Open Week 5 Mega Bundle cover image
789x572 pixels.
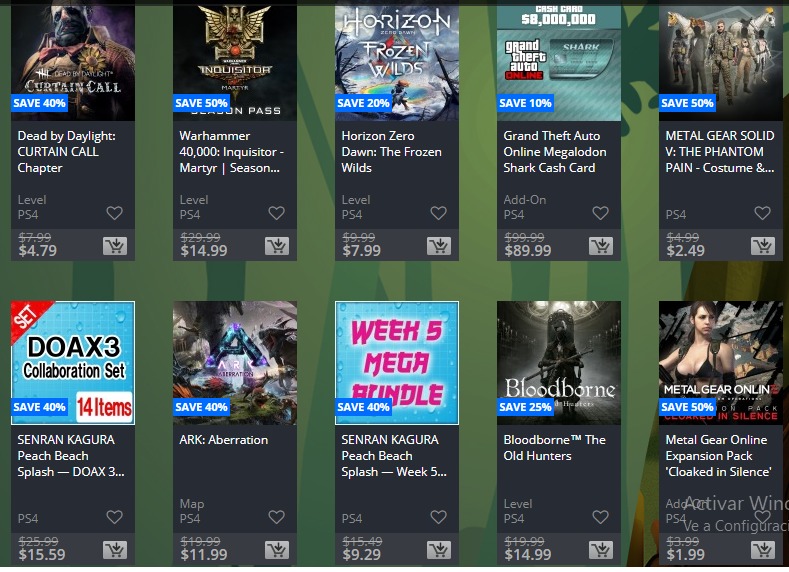pos(397,363)
